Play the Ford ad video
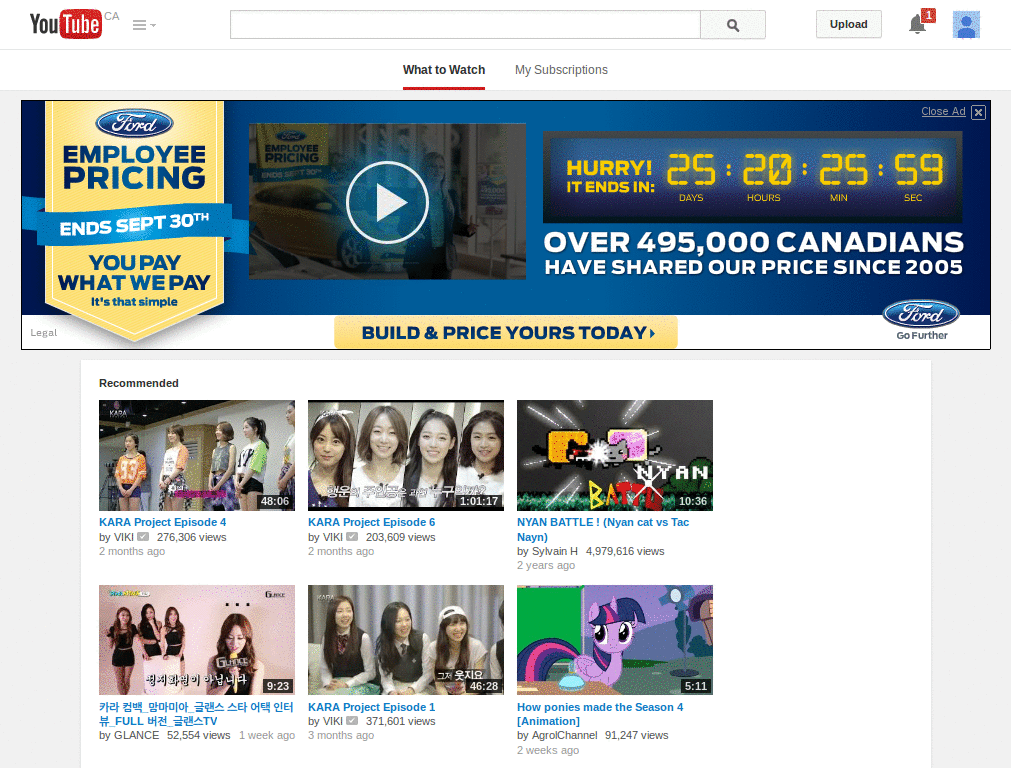 coord(387,202)
